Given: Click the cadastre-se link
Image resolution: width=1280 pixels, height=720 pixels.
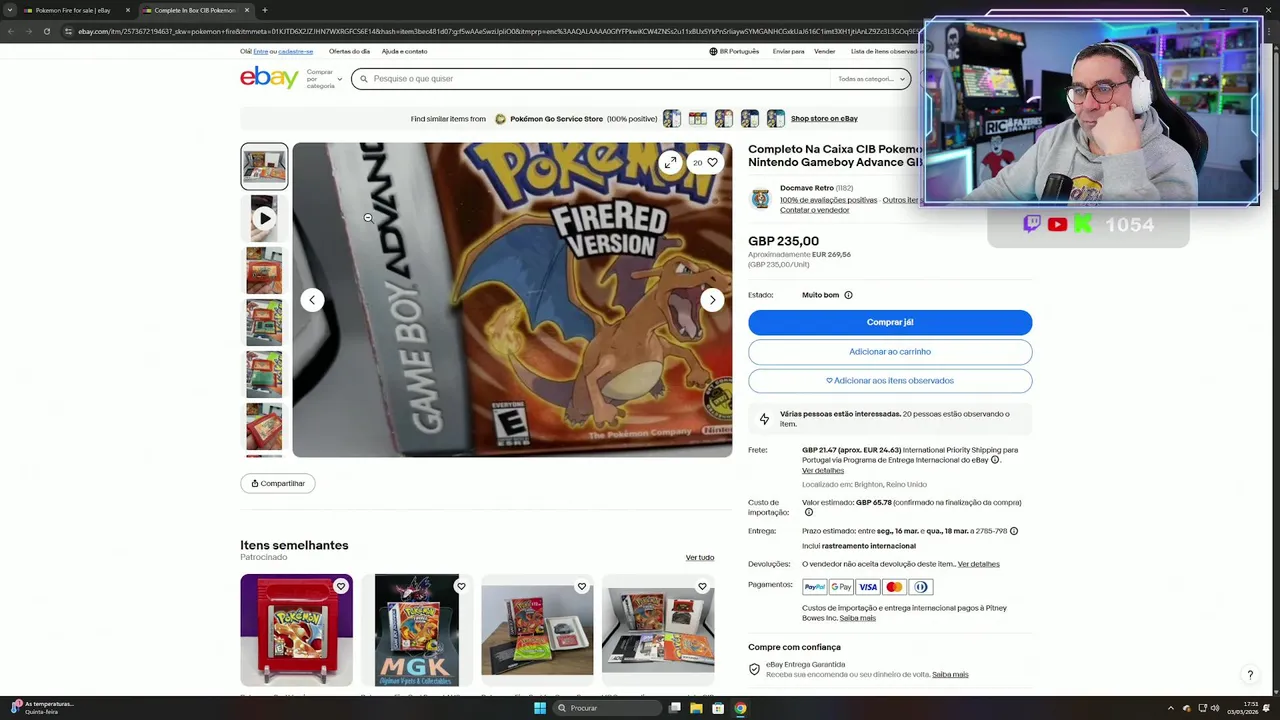Looking at the screenshot, I should (x=296, y=51).
